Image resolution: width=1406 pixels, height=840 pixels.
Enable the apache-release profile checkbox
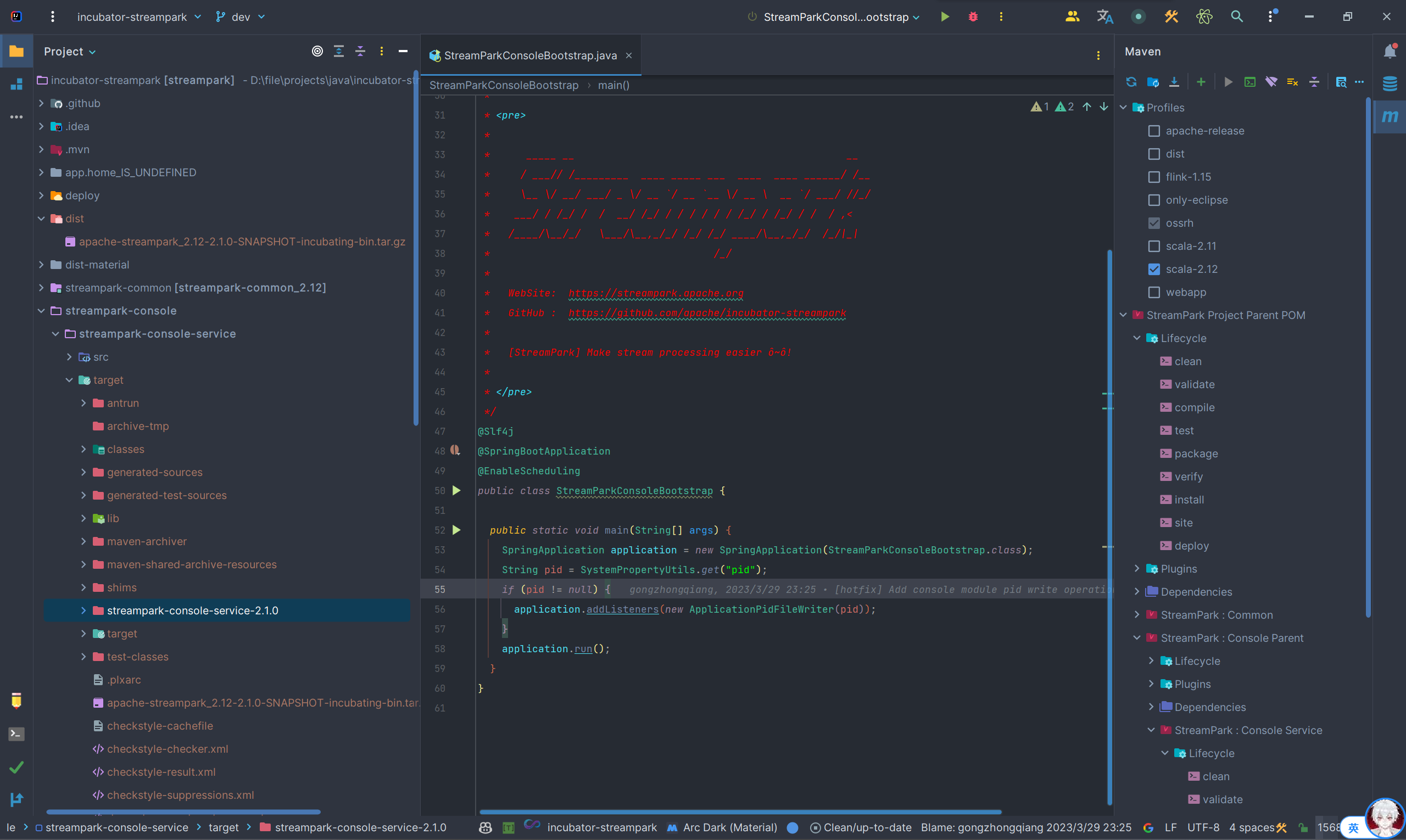[1153, 131]
